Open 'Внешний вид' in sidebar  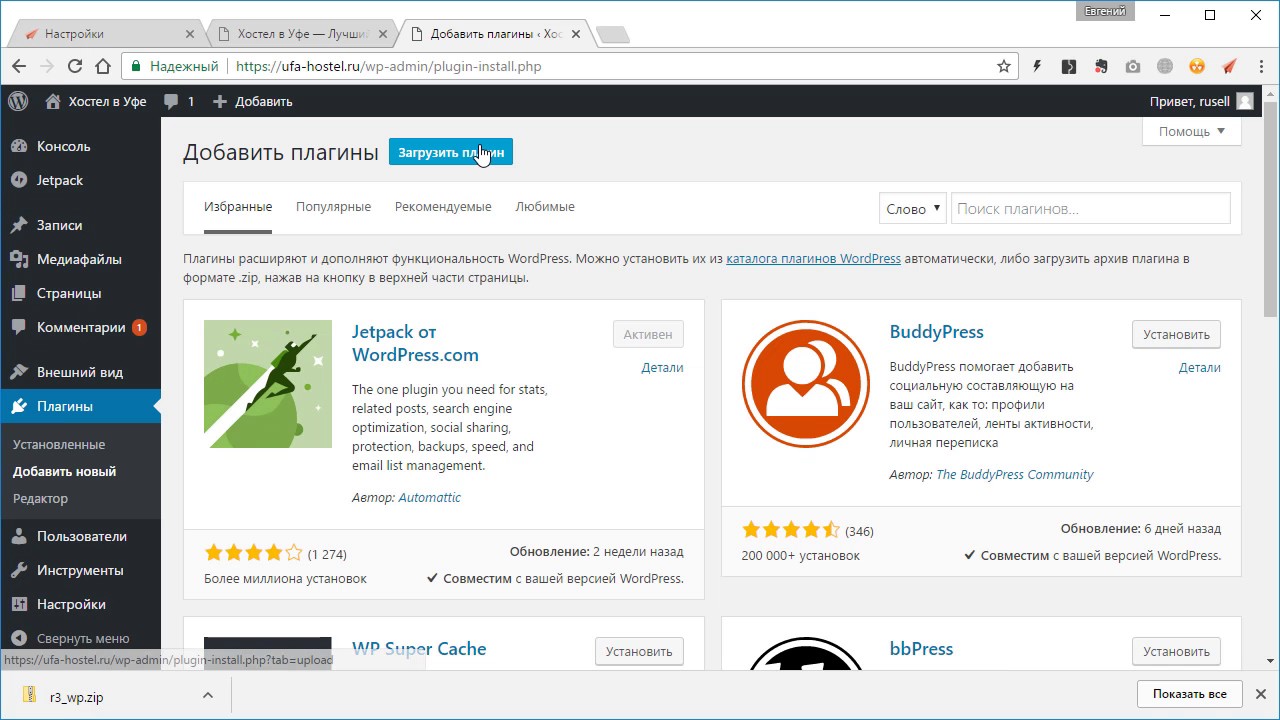tap(80, 372)
